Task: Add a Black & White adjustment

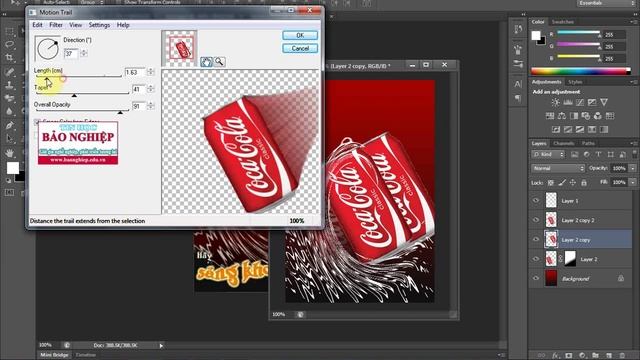Action: tap(574, 116)
